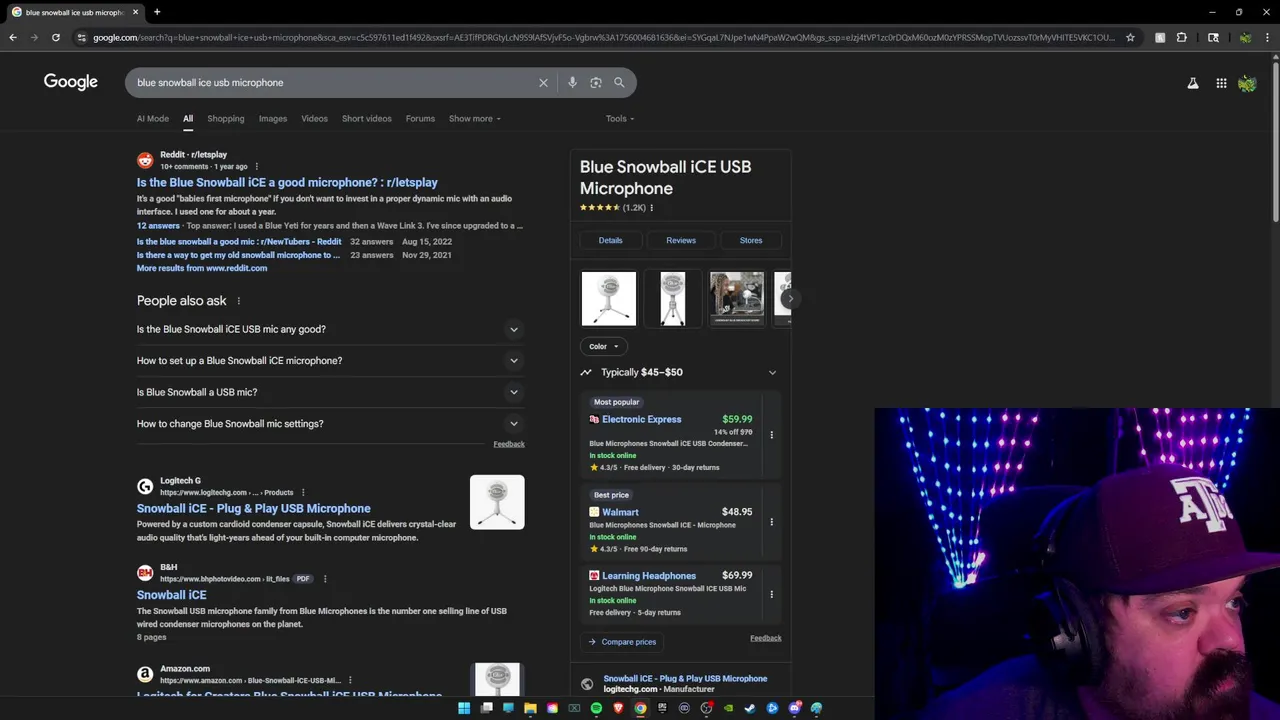Click the Compare prices button
The image size is (1280, 720).
pos(622,642)
